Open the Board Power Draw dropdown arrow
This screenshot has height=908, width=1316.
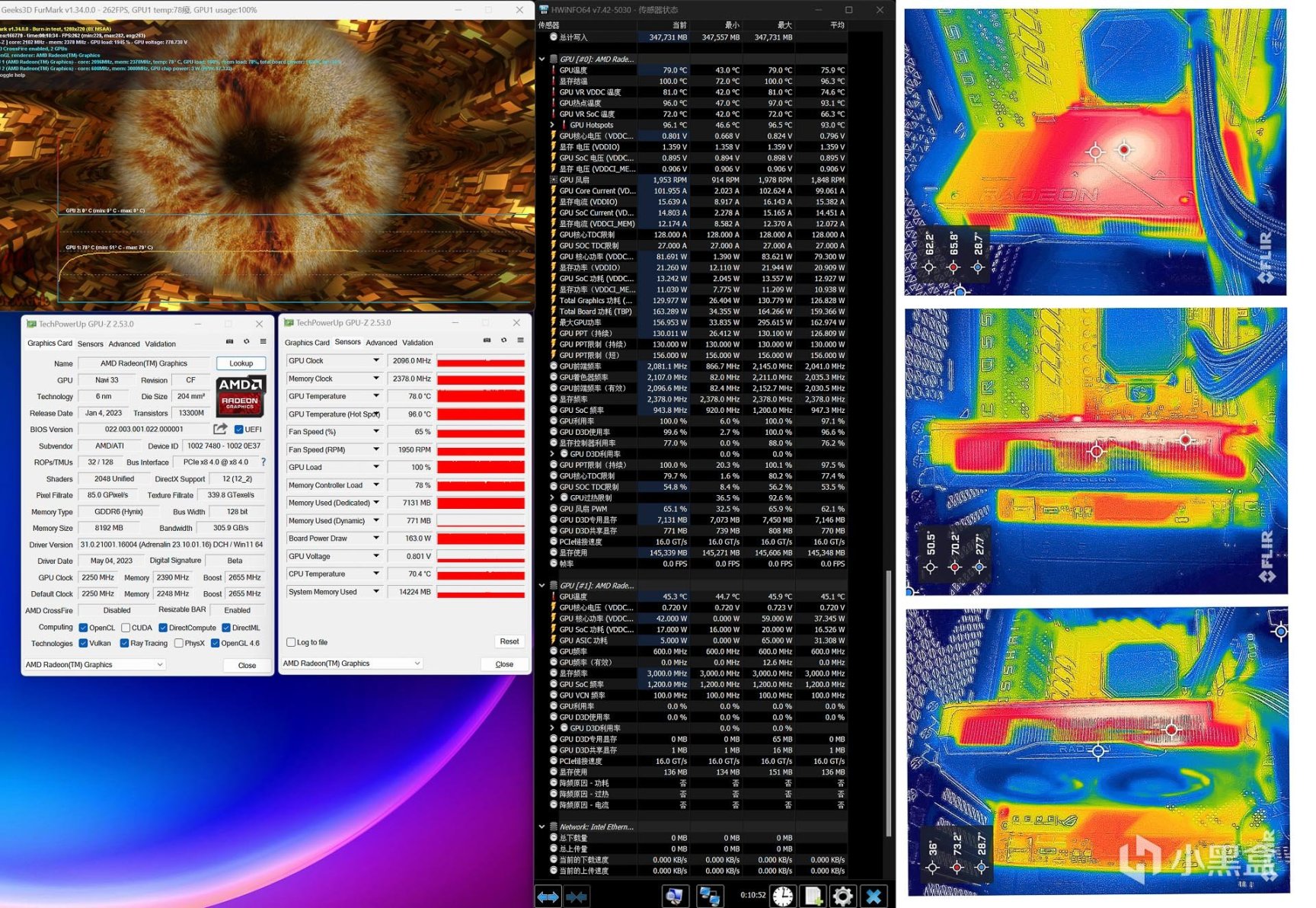point(375,538)
